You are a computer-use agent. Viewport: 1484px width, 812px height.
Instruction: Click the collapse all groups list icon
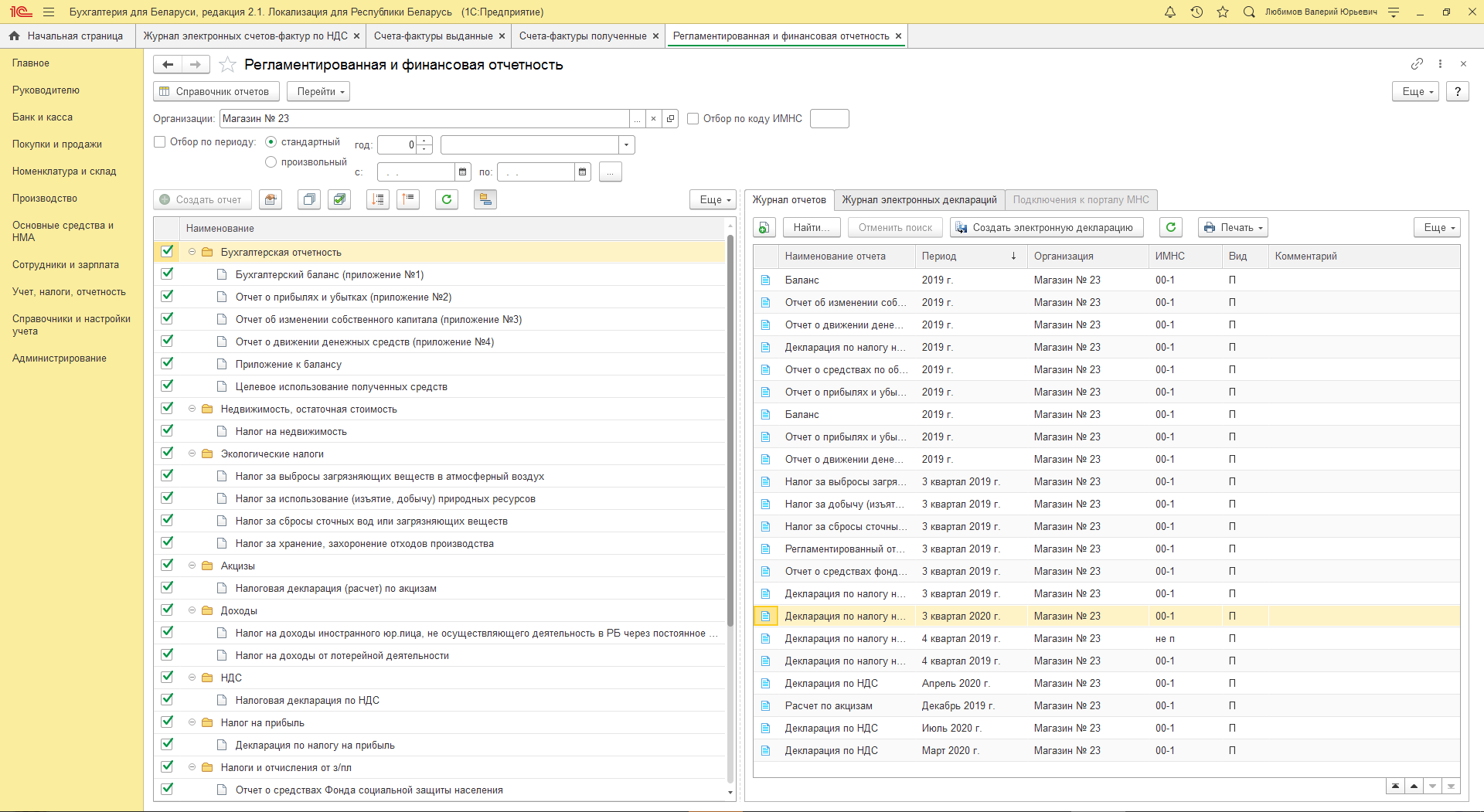(408, 199)
